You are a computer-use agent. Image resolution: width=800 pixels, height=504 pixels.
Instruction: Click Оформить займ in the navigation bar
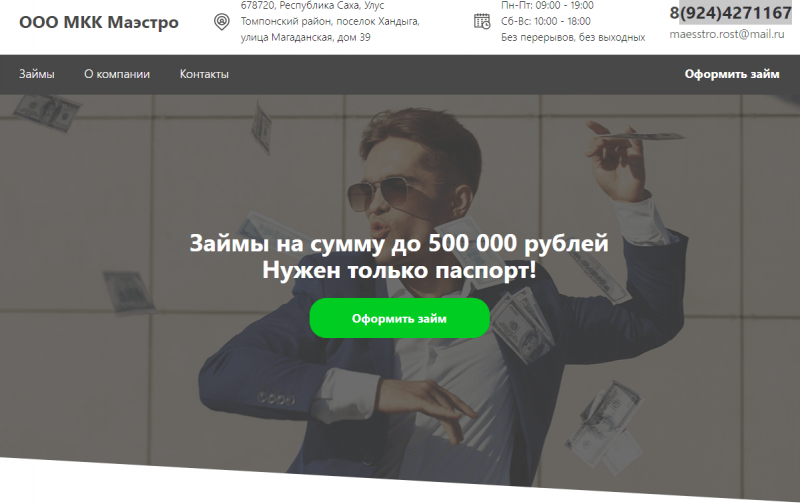[732, 74]
